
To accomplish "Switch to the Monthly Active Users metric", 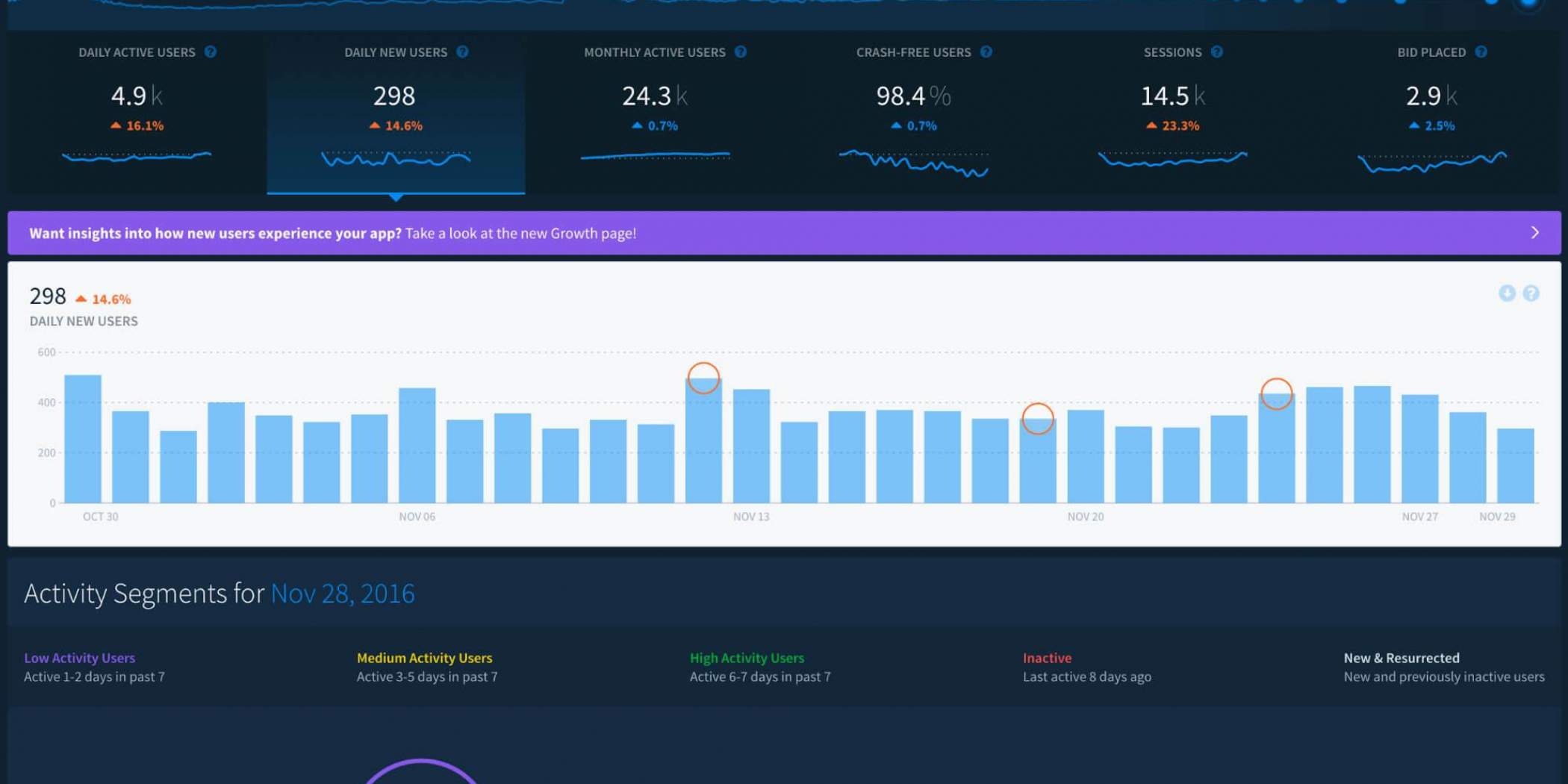I will pos(655,112).
